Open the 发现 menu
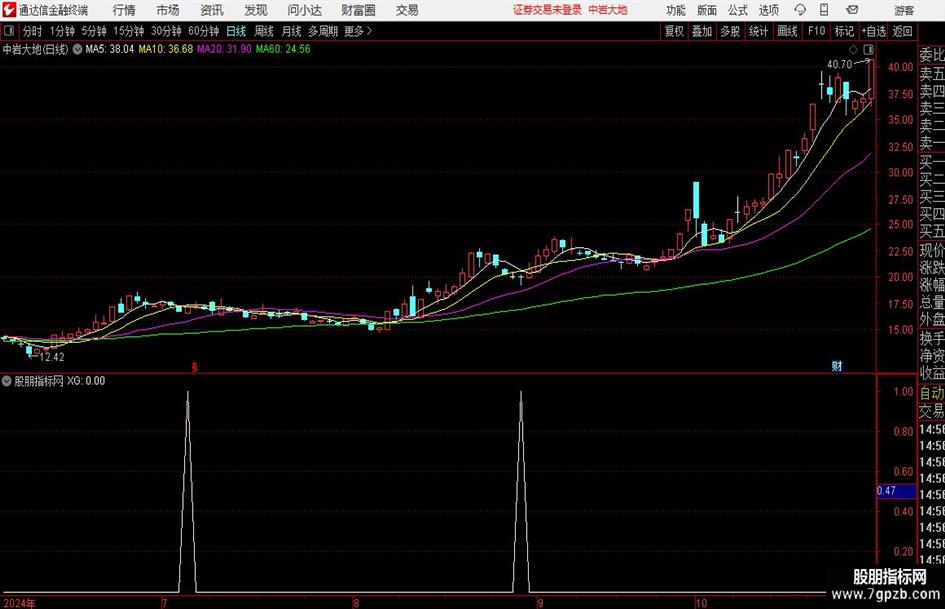The image size is (945, 609). click(x=256, y=10)
